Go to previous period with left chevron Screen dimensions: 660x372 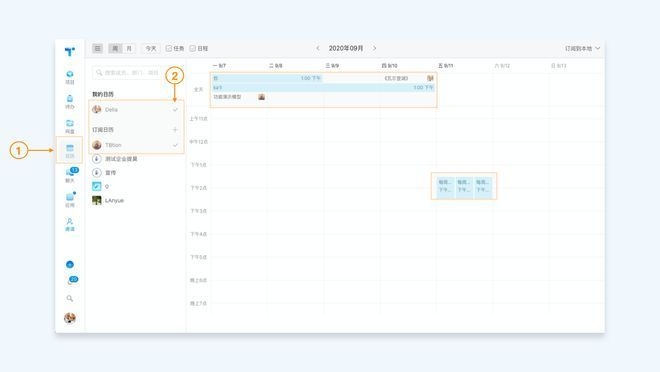(318, 48)
